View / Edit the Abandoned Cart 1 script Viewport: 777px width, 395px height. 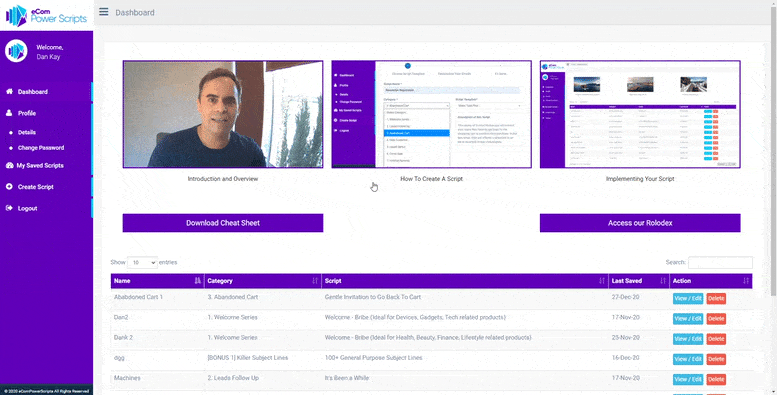click(x=688, y=298)
